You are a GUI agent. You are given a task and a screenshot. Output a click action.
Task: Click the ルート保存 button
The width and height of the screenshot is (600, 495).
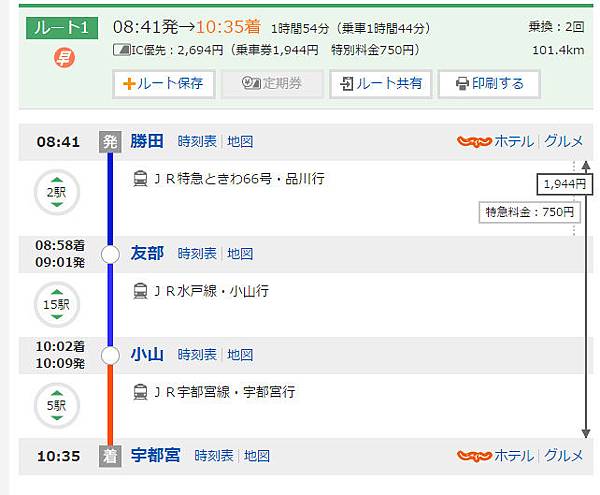[163, 84]
